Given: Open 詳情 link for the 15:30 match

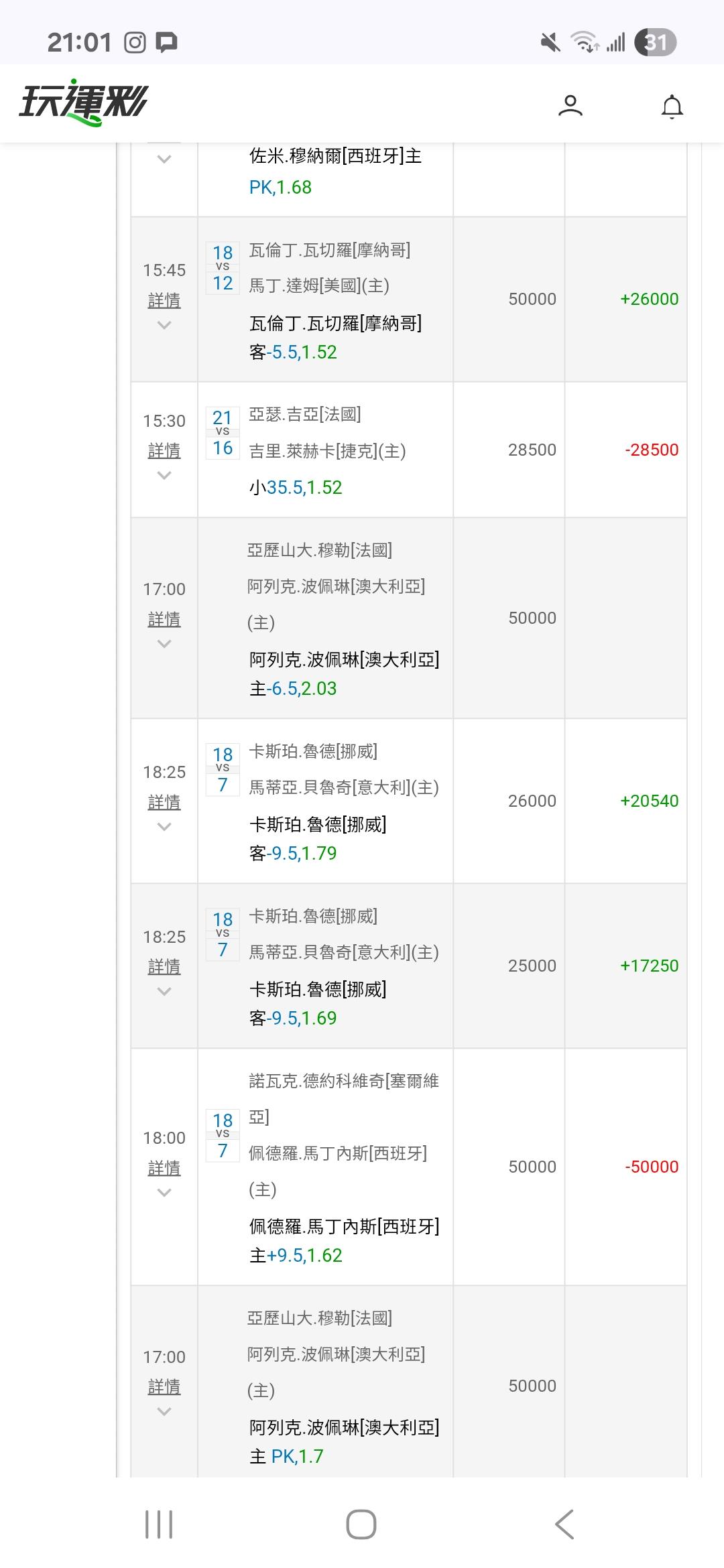Looking at the screenshot, I should click(164, 450).
